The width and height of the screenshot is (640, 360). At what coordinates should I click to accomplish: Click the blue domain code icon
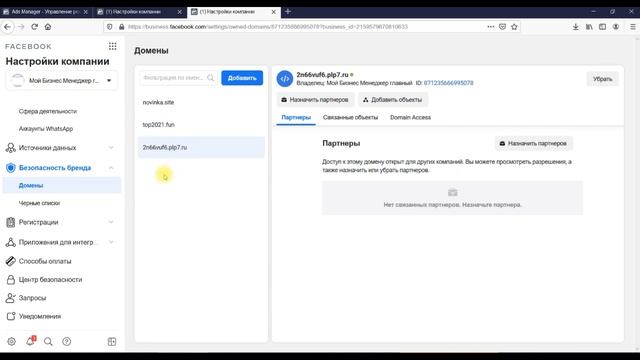tap(284, 78)
